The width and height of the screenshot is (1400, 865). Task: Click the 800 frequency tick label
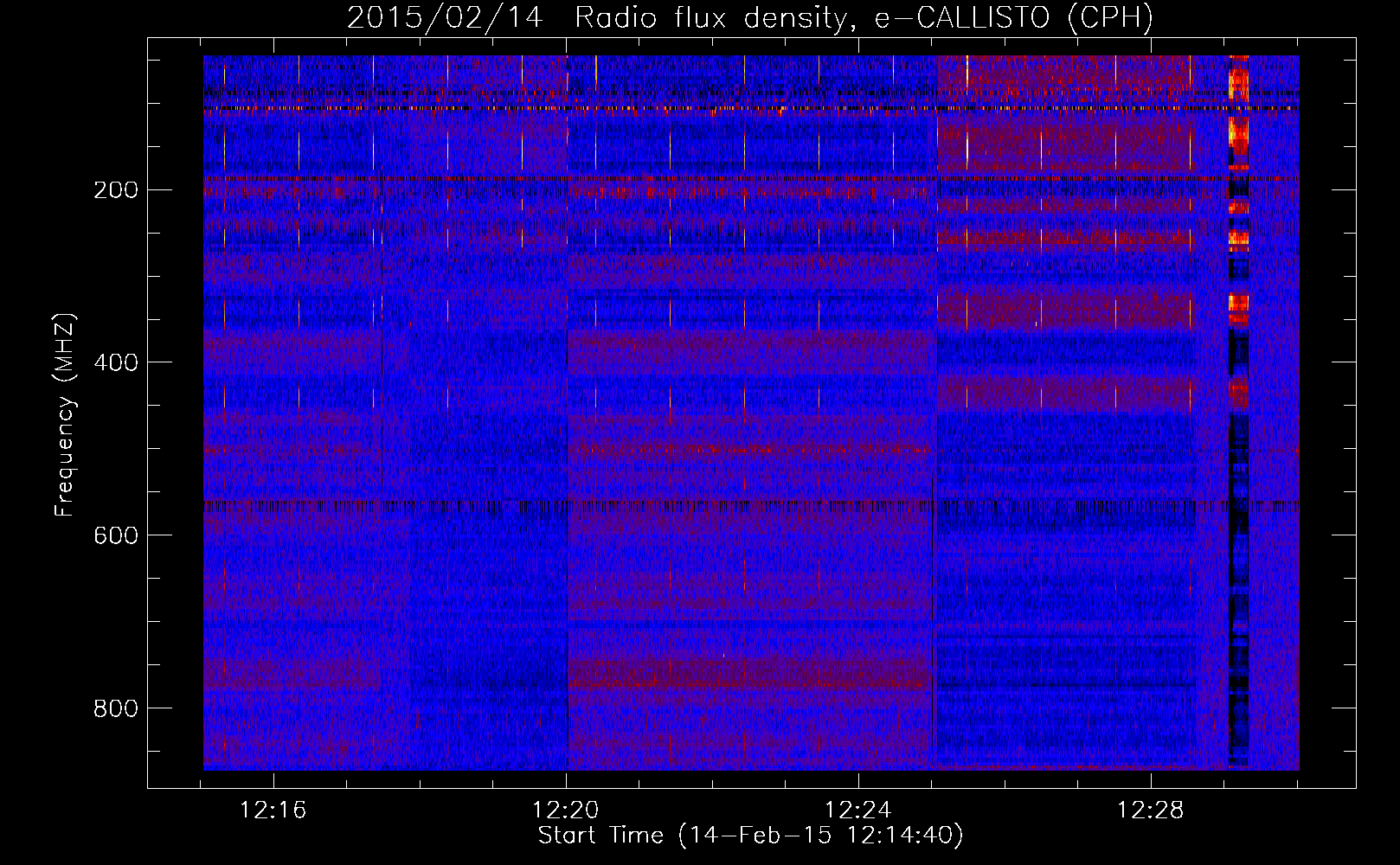click(116, 708)
